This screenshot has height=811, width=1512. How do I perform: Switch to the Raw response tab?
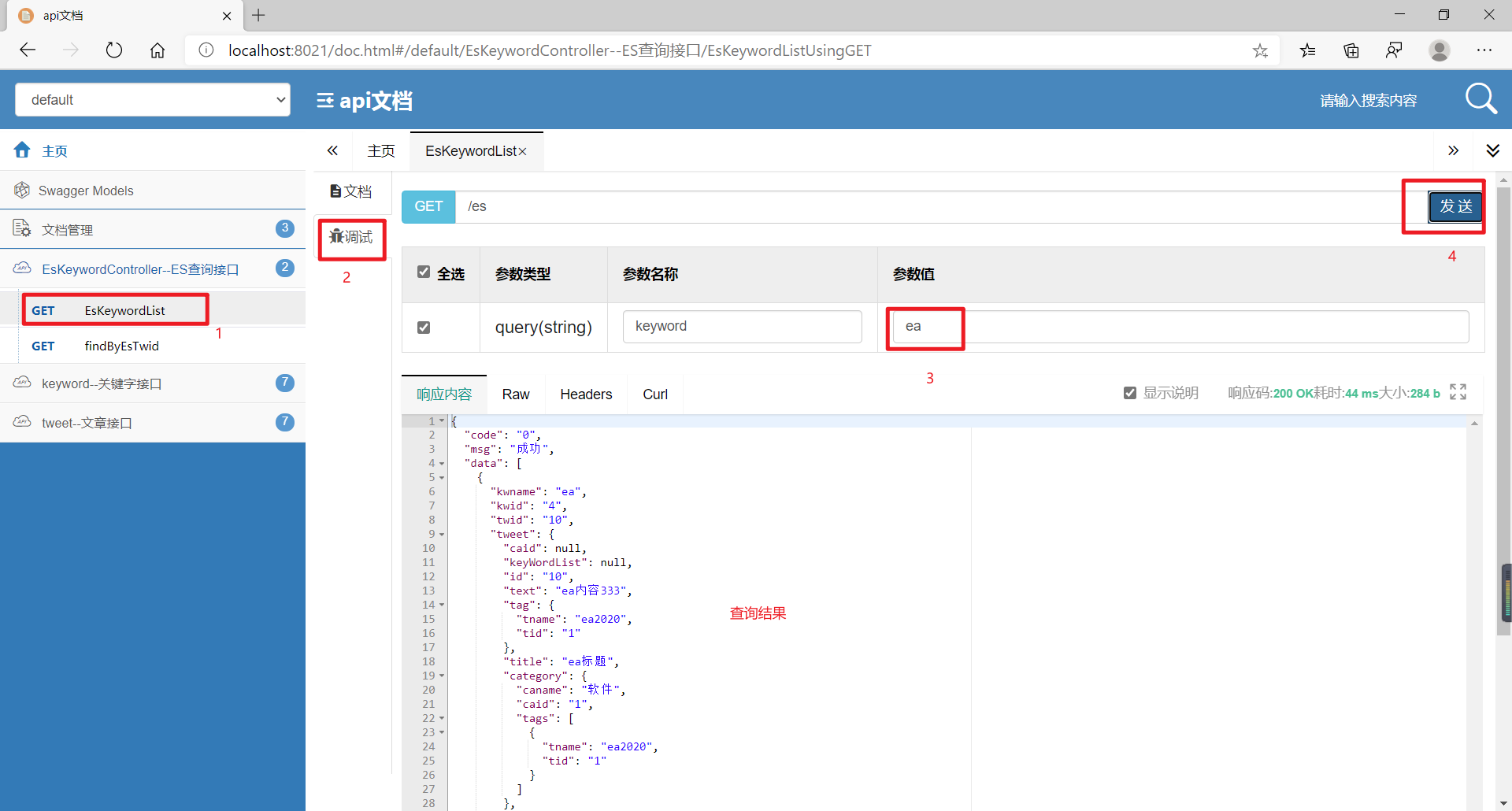tap(516, 394)
